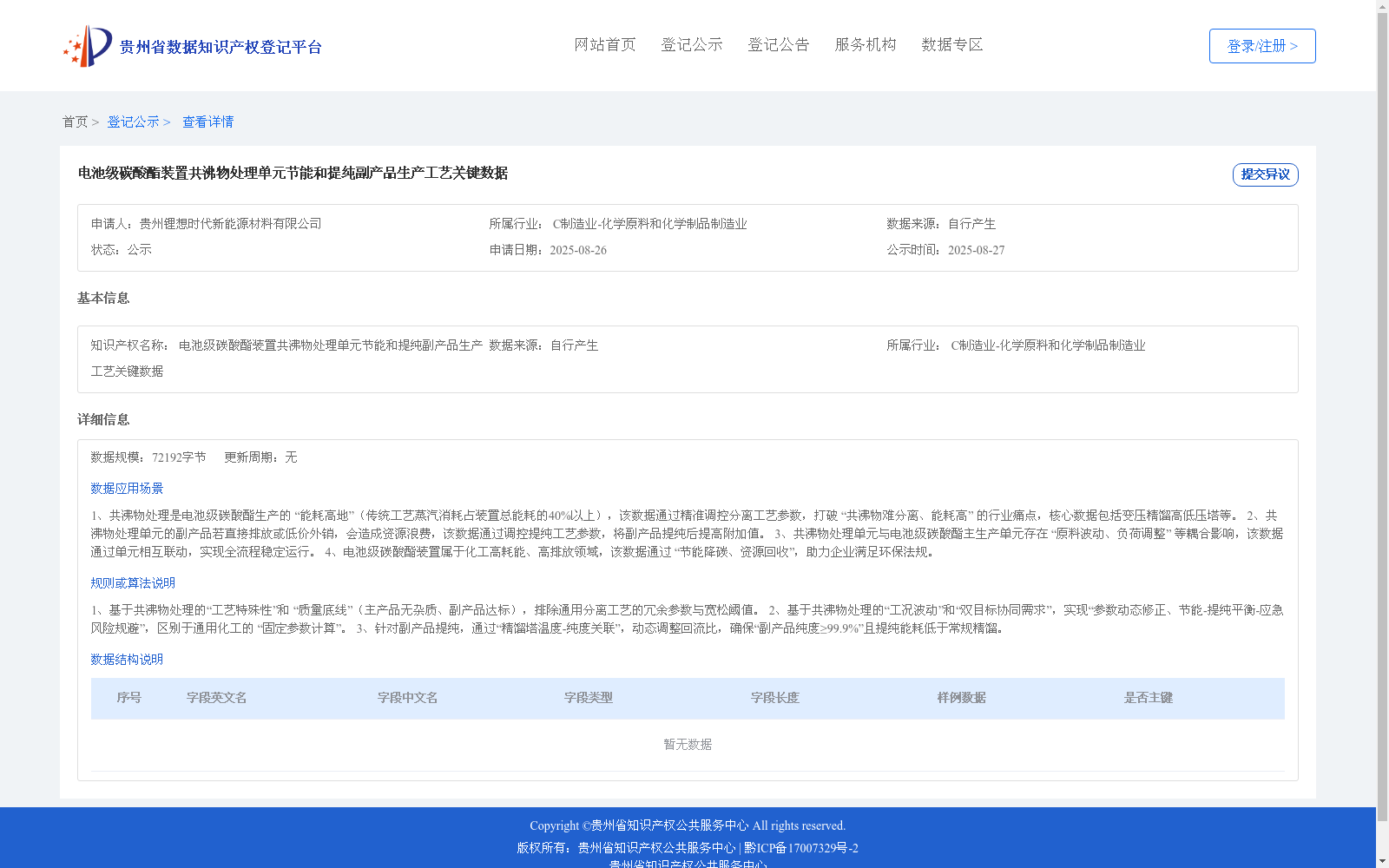The image size is (1389, 868).
Task: Click 数据来源：自行产生 in the top info box
Action: (x=941, y=224)
